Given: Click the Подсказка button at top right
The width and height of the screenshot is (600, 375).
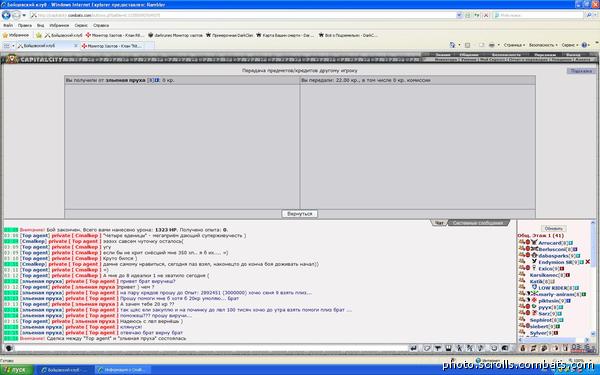Looking at the screenshot, I should (581, 71).
